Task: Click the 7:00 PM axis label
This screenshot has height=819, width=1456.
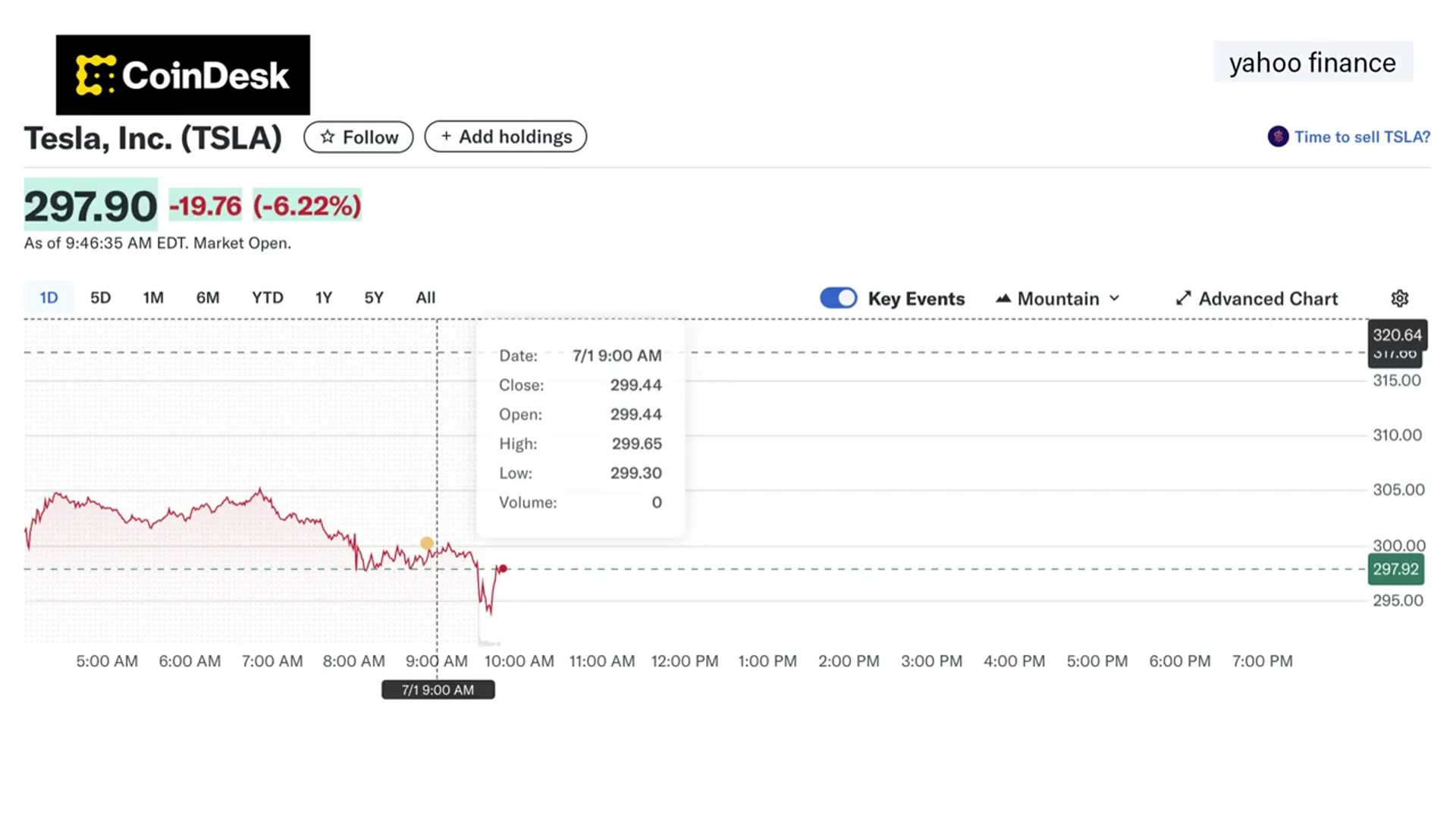Action: 1262,661
